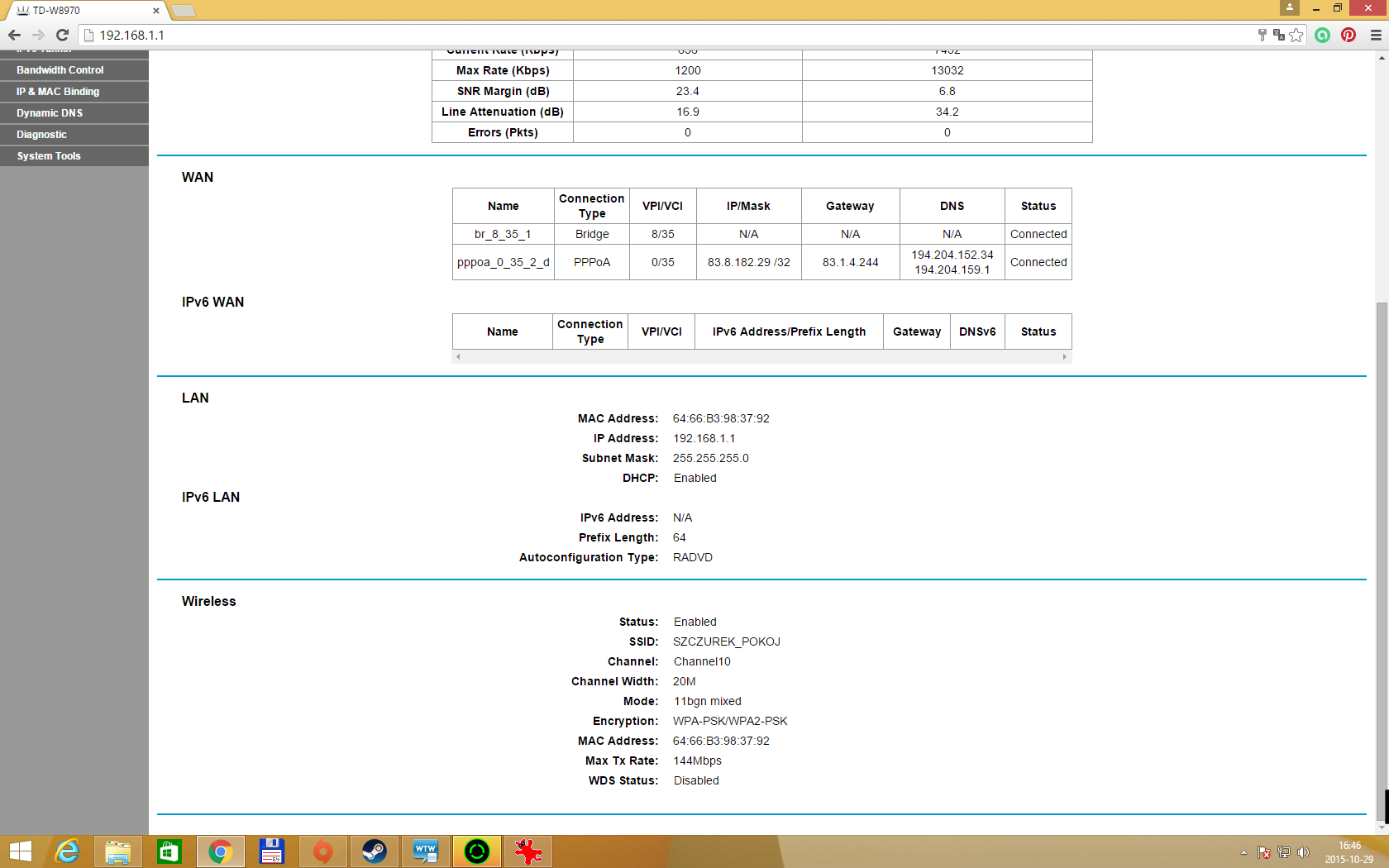Click the browser reload button

coord(62,35)
